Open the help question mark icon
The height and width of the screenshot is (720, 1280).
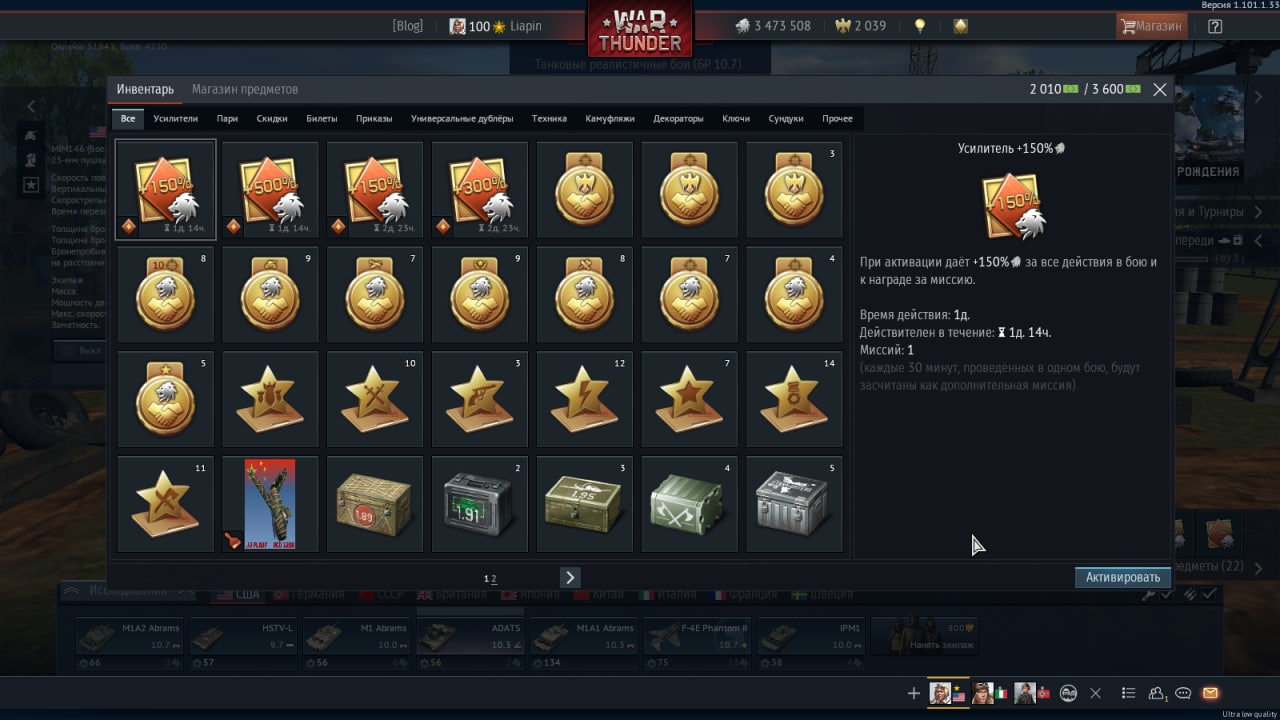[x=1215, y=26]
